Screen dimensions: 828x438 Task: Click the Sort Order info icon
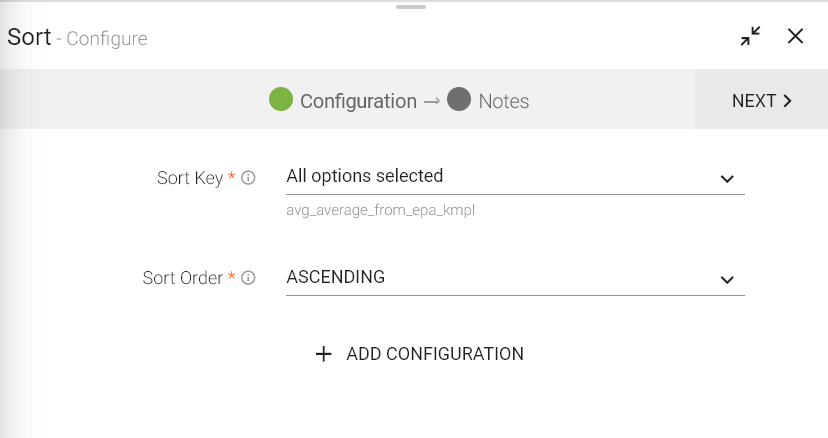click(249, 279)
